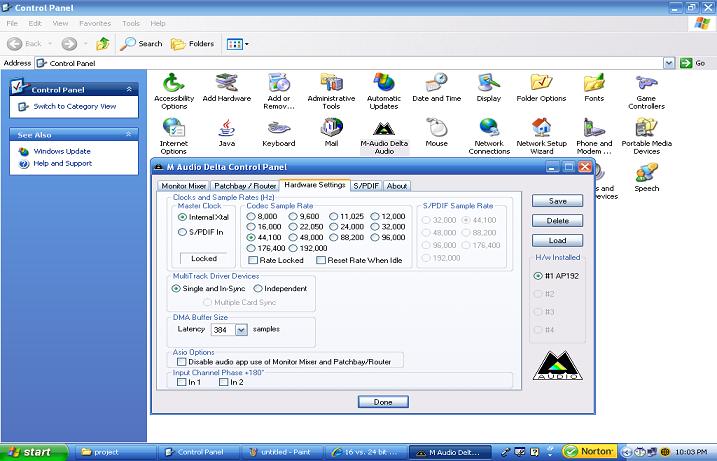Click the Load button
The height and width of the screenshot is (461, 717).
point(557,240)
